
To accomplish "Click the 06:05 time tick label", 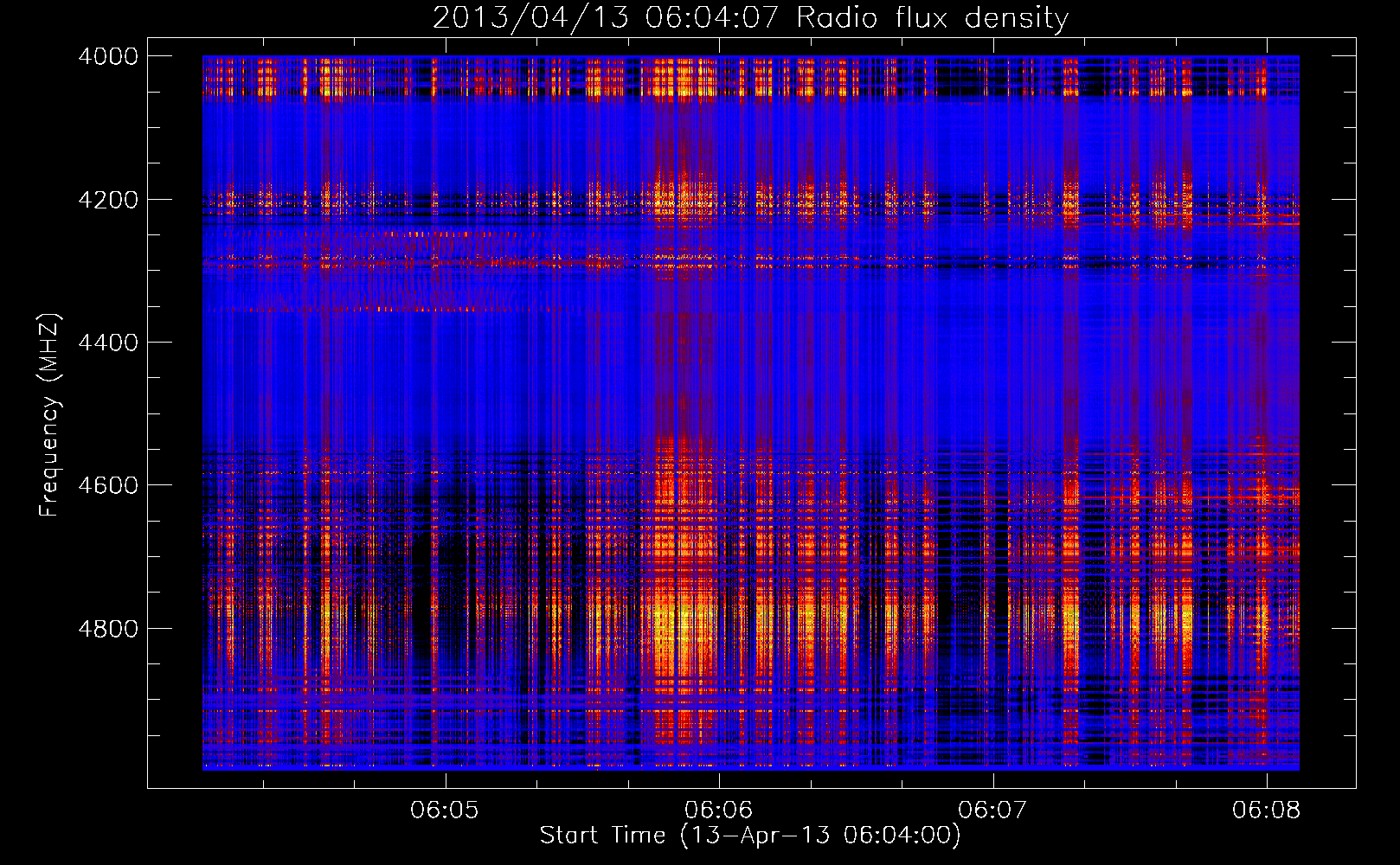I will [x=445, y=810].
